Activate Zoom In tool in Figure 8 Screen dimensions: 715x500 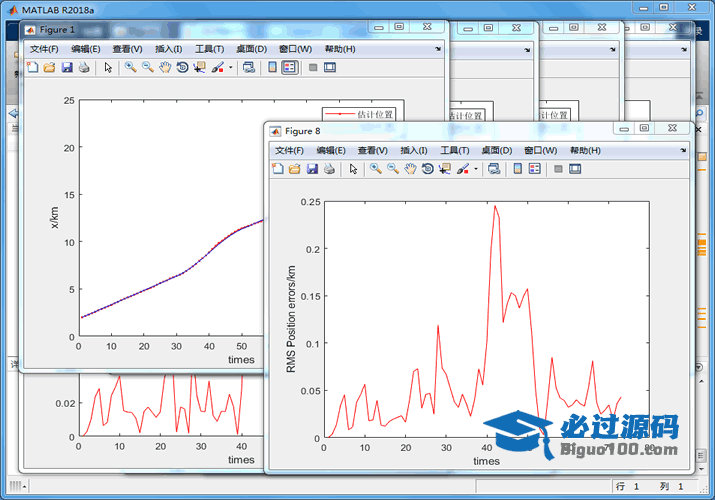point(375,169)
